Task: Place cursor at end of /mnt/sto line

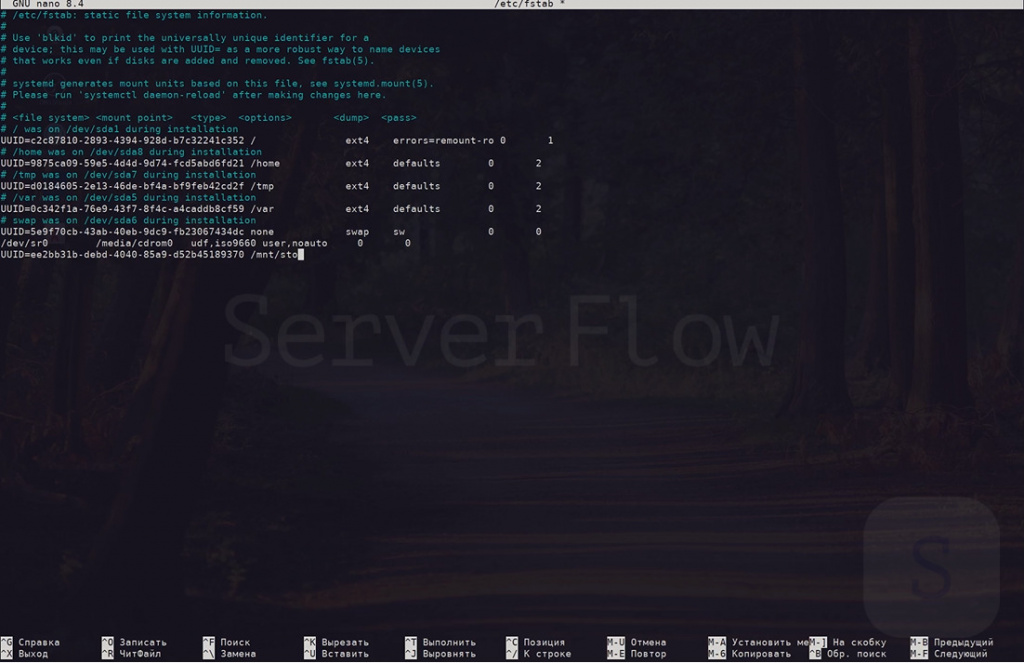Action: [299, 255]
